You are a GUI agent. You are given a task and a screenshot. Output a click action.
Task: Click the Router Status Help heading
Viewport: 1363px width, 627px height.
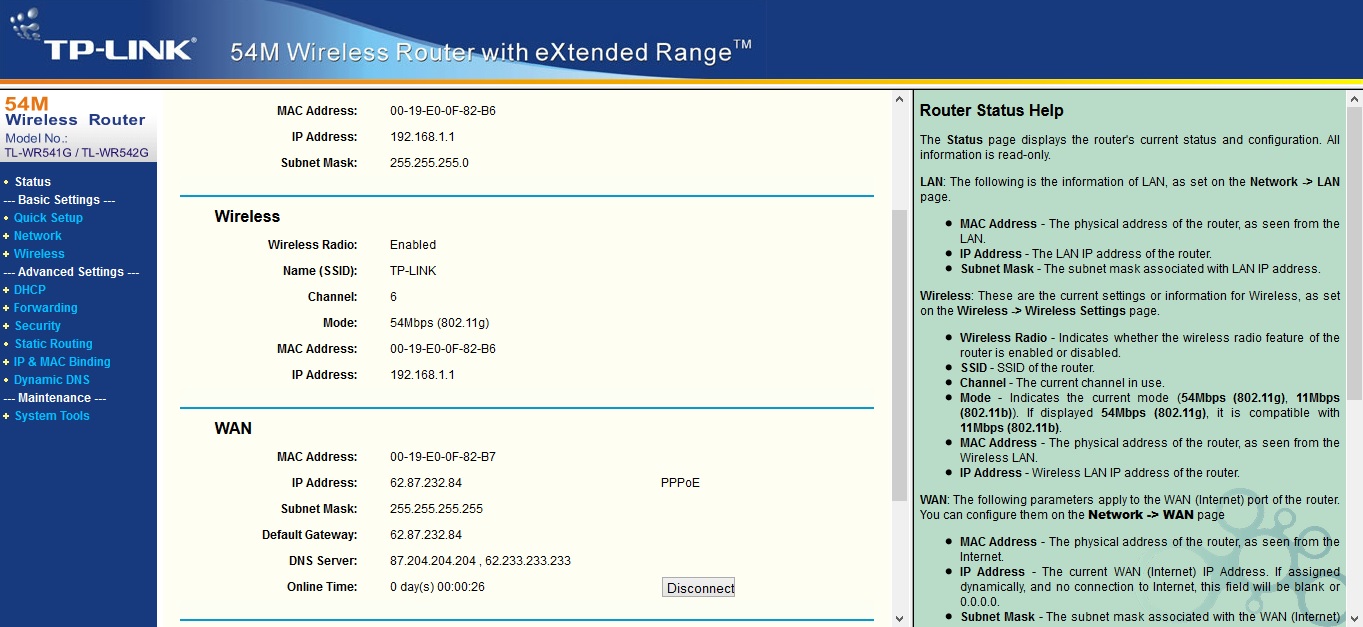click(991, 111)
